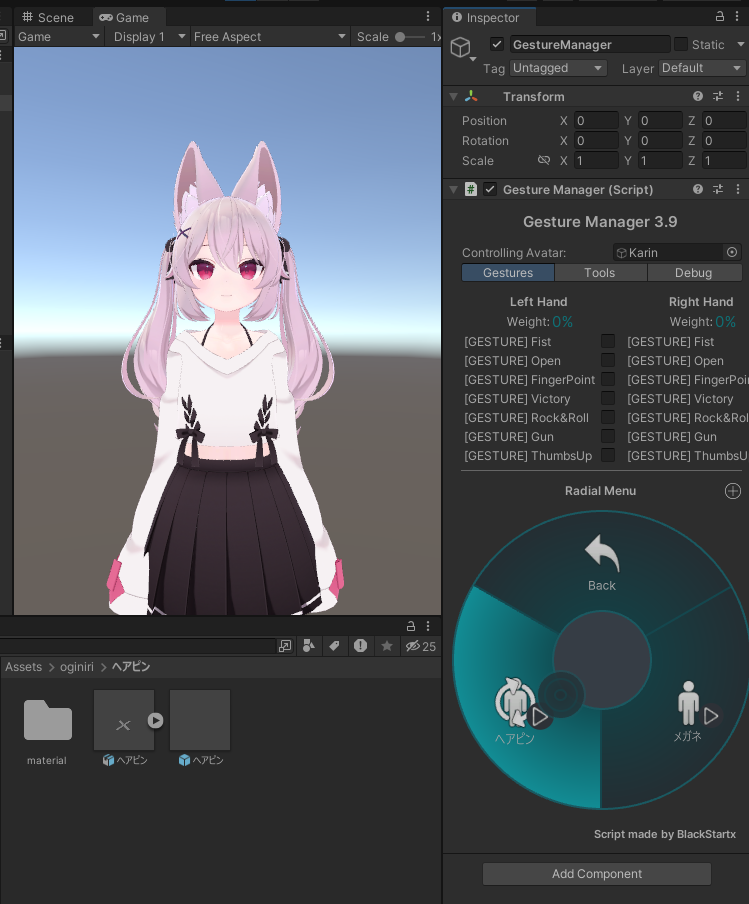Open the Tools tab in Gesture Manager
Image resolution: width=749 pixels, height=904 pixels.
[x=600, y=273]
